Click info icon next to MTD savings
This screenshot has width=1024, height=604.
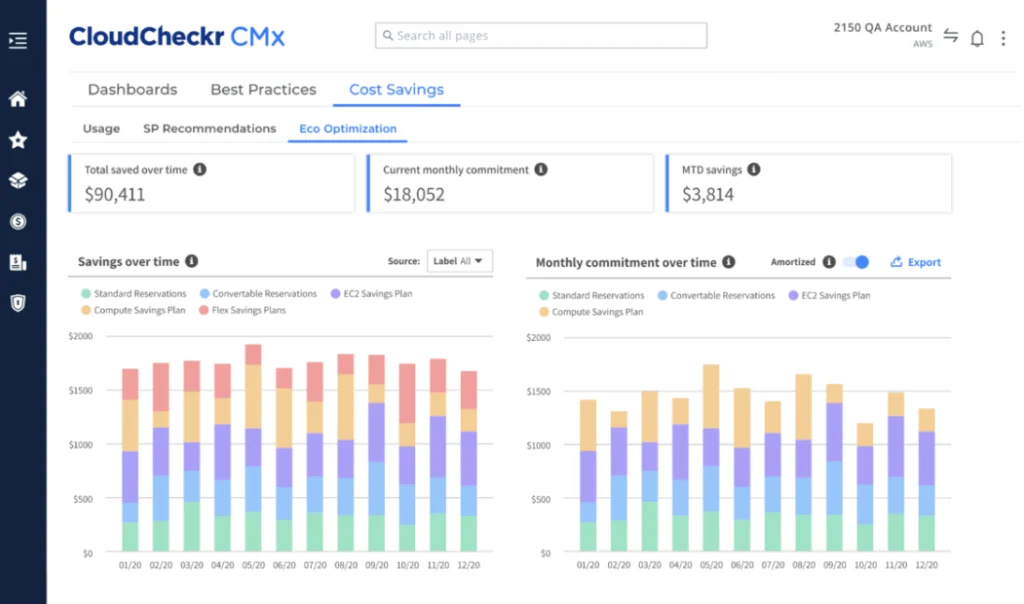[753, 170]
